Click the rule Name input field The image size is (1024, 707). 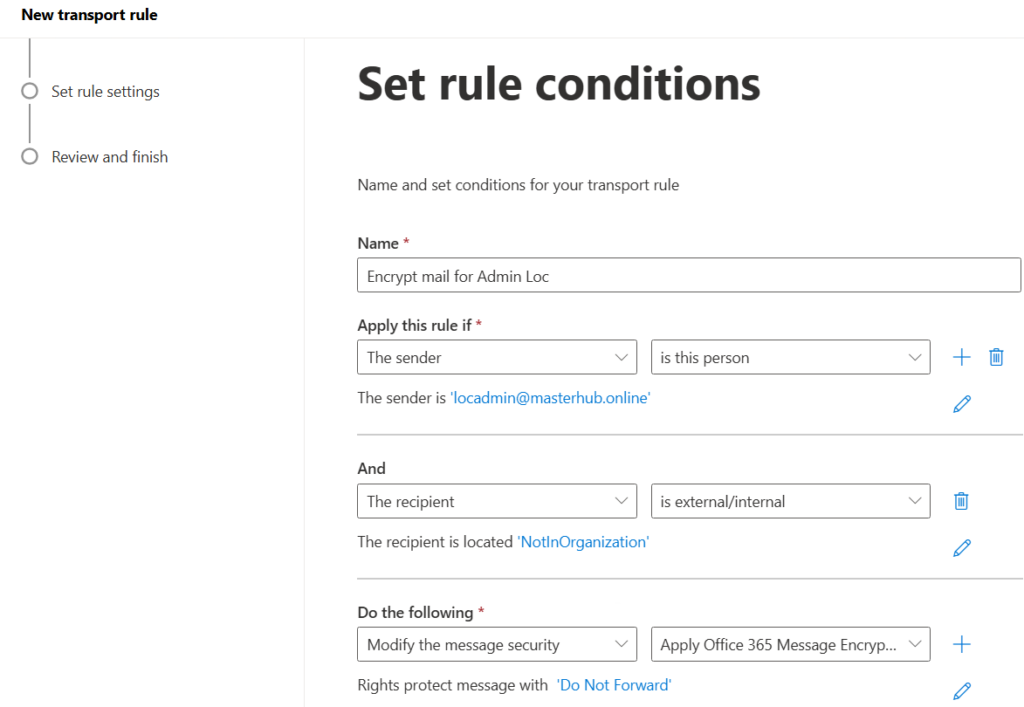[x=688, y=276]
